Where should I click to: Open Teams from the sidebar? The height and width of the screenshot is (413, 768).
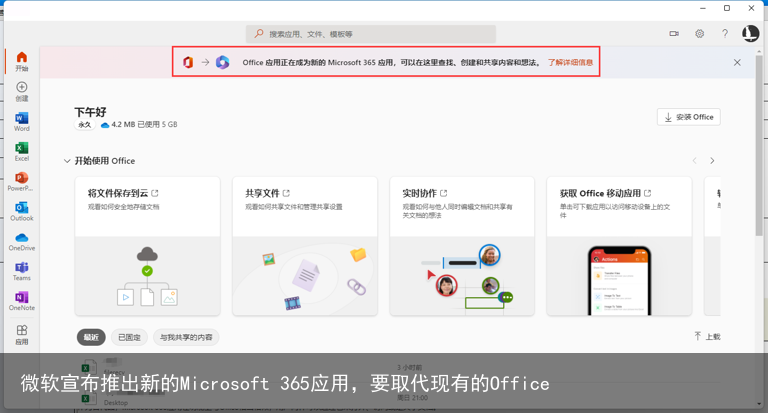click(x=22, y=271)
